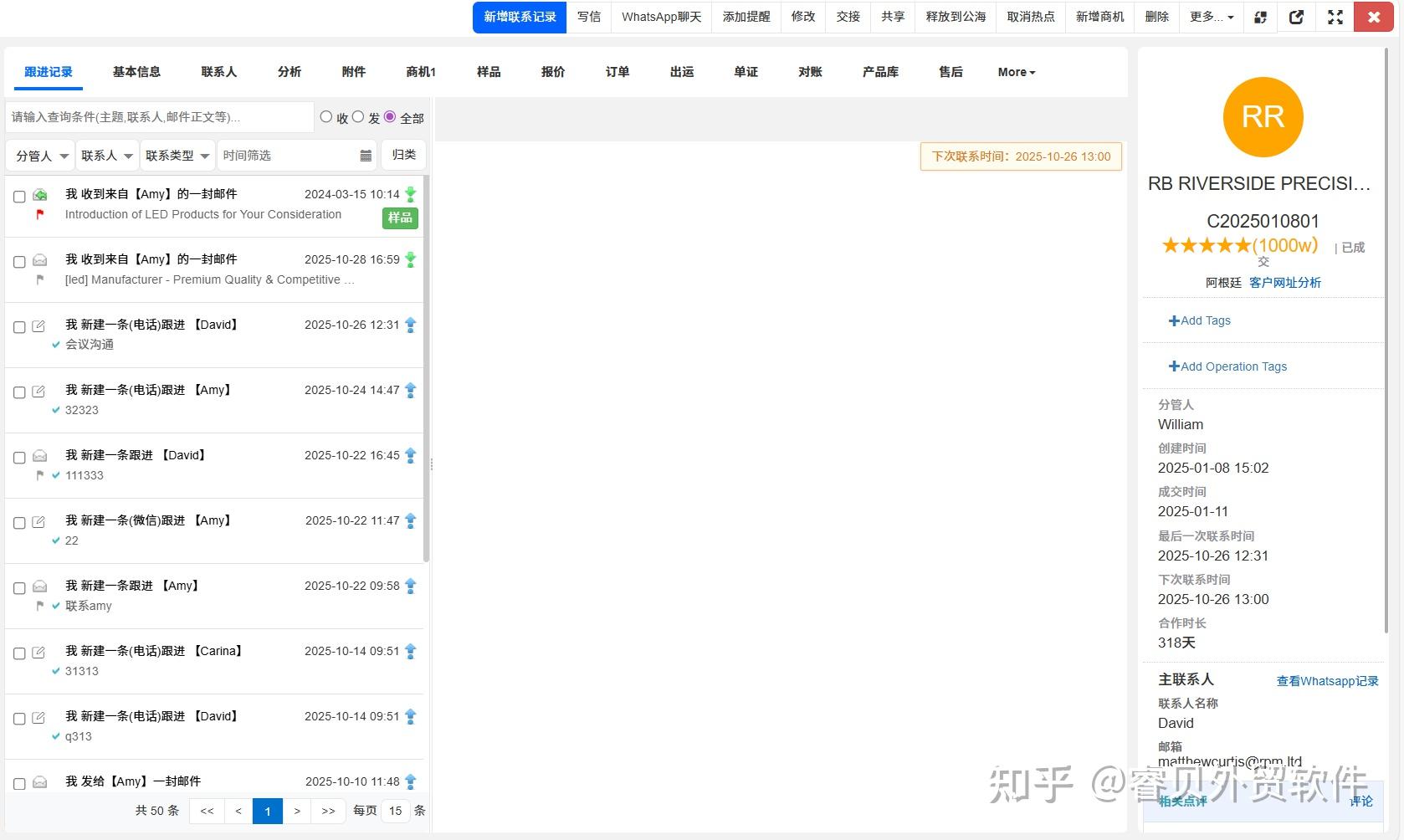Click red flag on 2024-03-15 email
The height and width of the screenshot is (840, 1404).
click(x=39, y=214)
